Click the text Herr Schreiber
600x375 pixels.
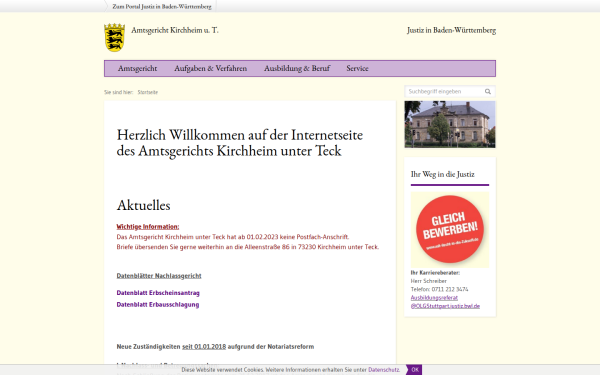[x=429, y=281]
